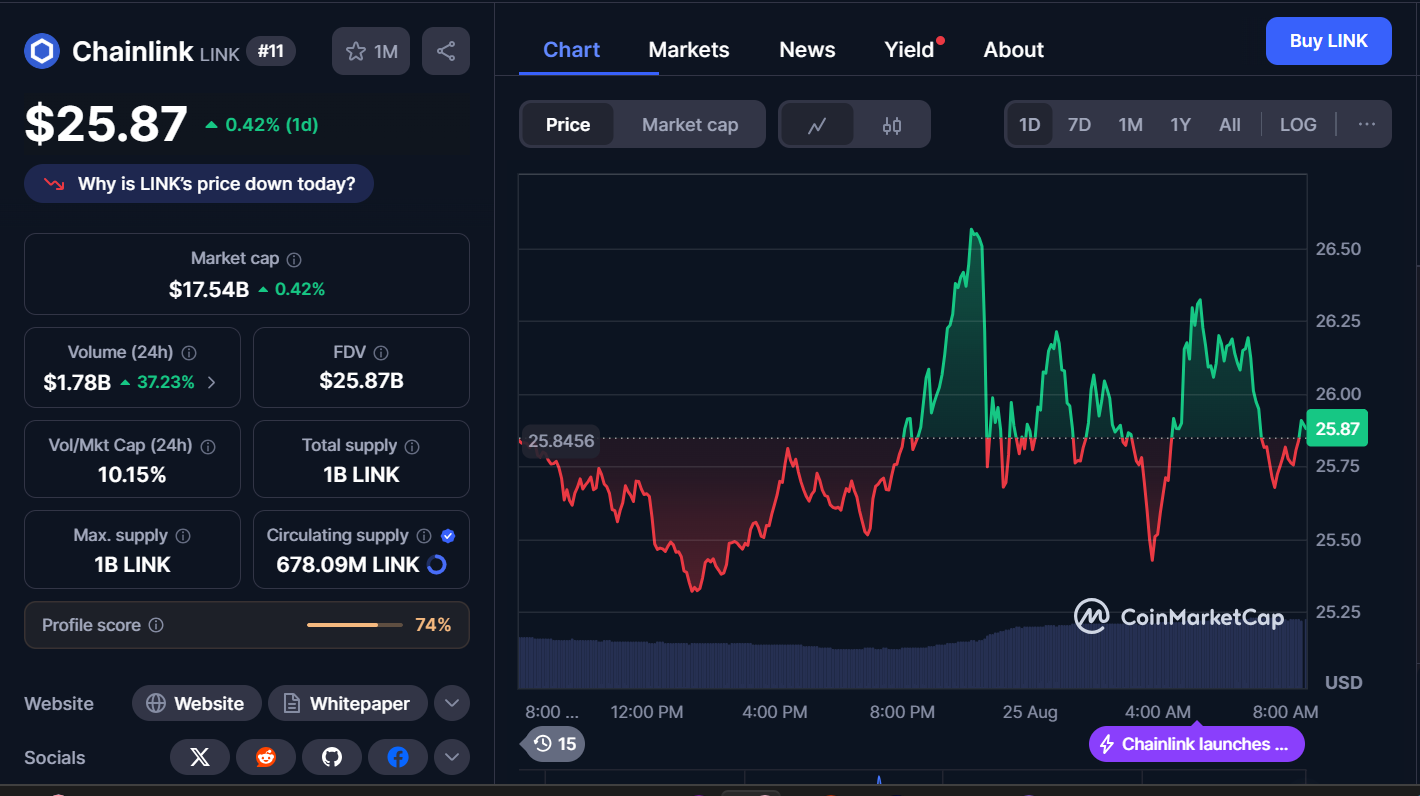Open the Chart tab
This screenshot has height=796, width=1420.
572,50
